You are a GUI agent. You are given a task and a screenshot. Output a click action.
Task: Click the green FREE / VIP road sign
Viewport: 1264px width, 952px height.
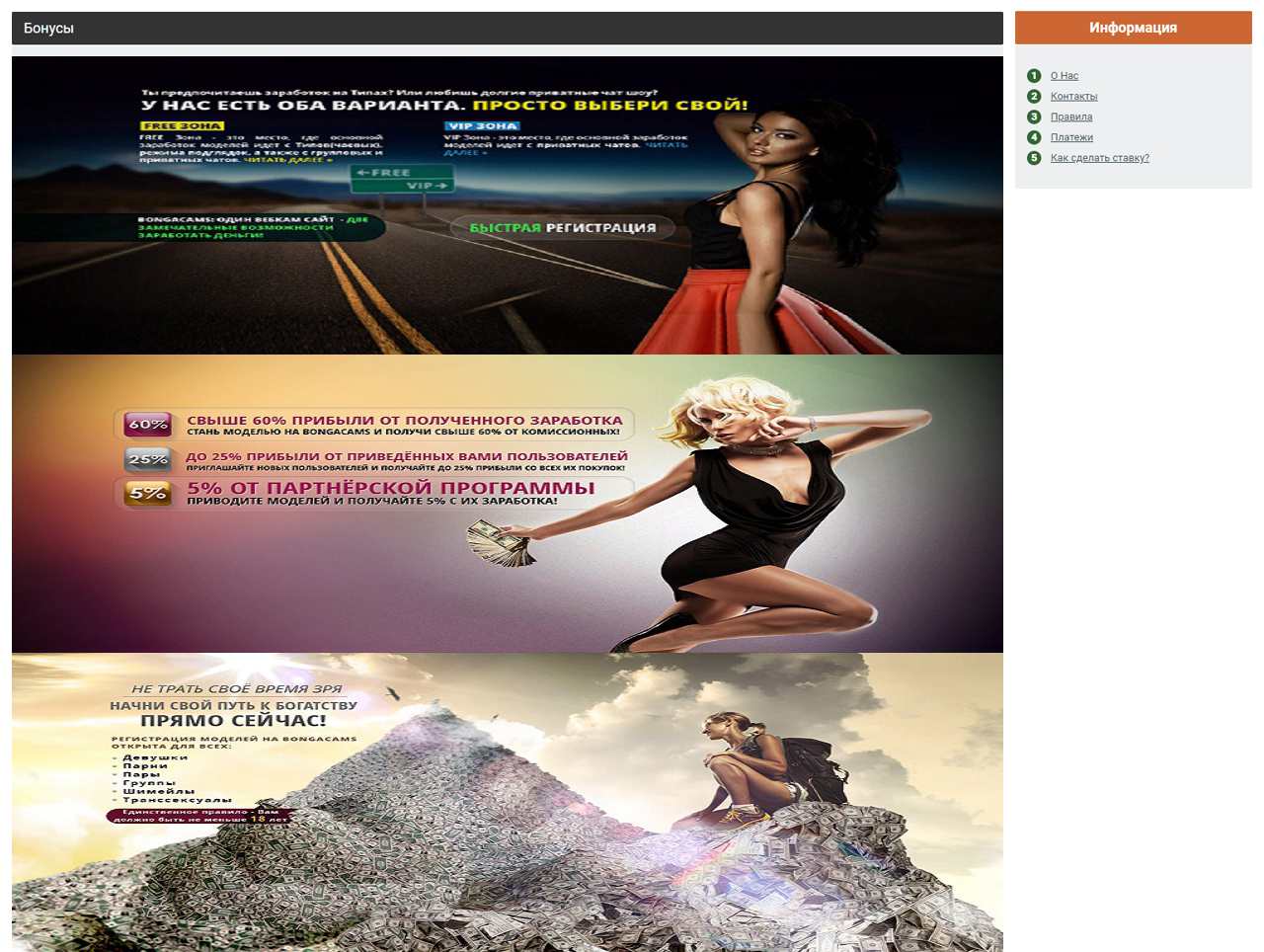pyautogui.click(x=402, y=179)
